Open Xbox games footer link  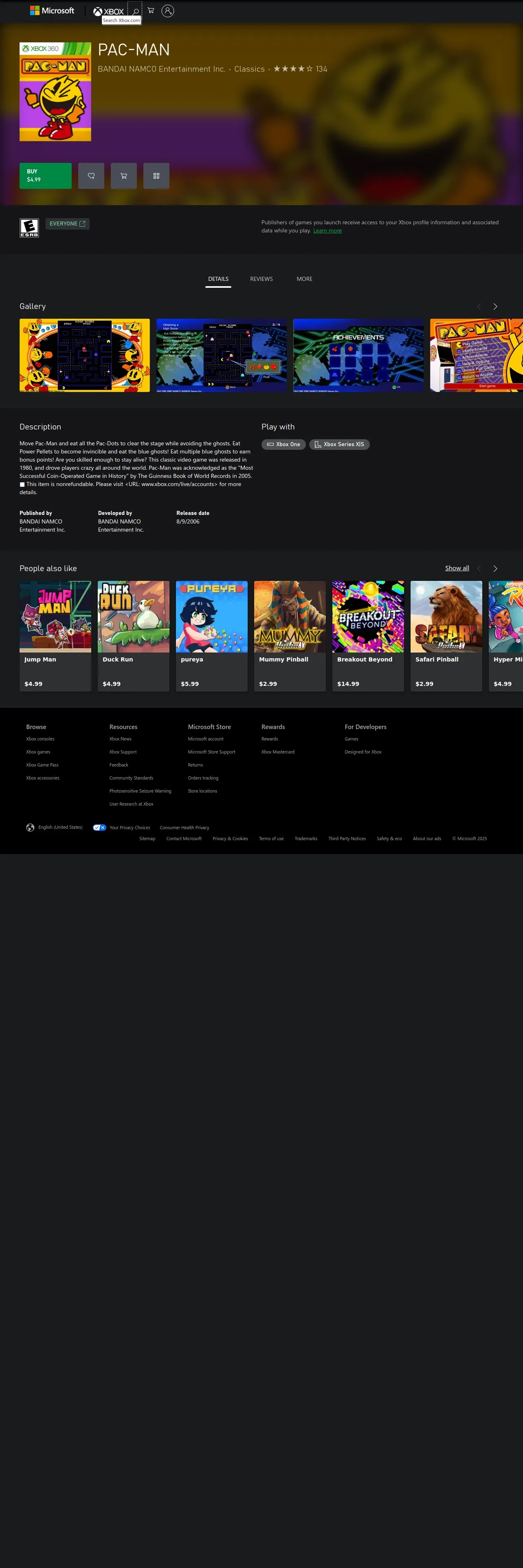(x=38, y=752)
